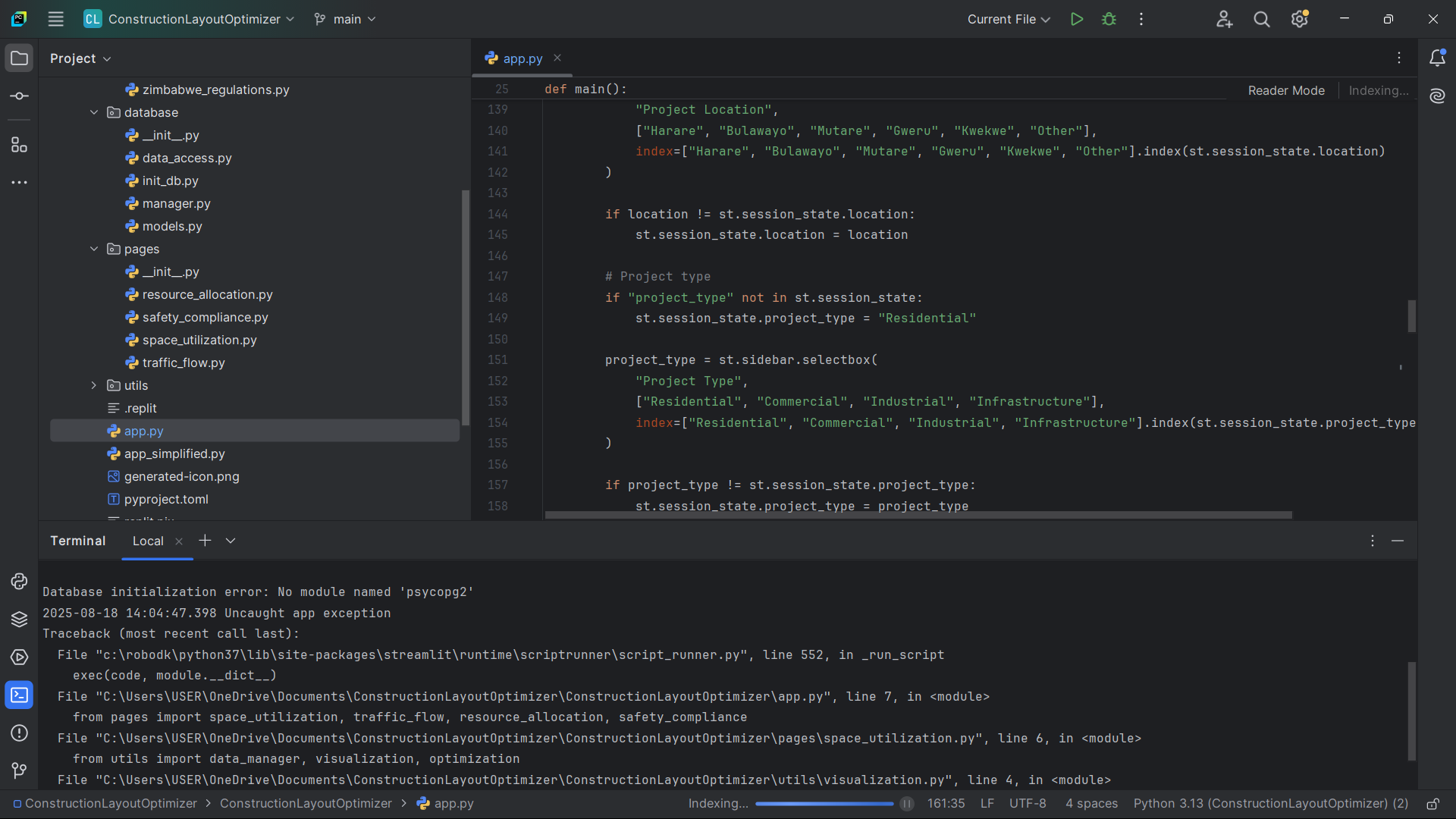This screenshot has width=1456, height=819.
Task: Open the main hamburger menu
Action: click(55, 19)
